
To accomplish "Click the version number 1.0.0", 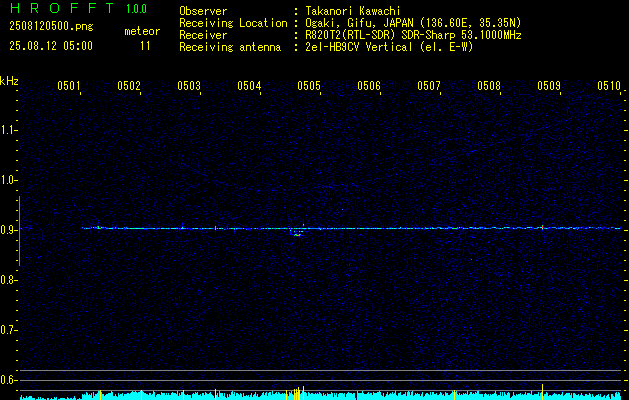I will click(x=136, y=9).
